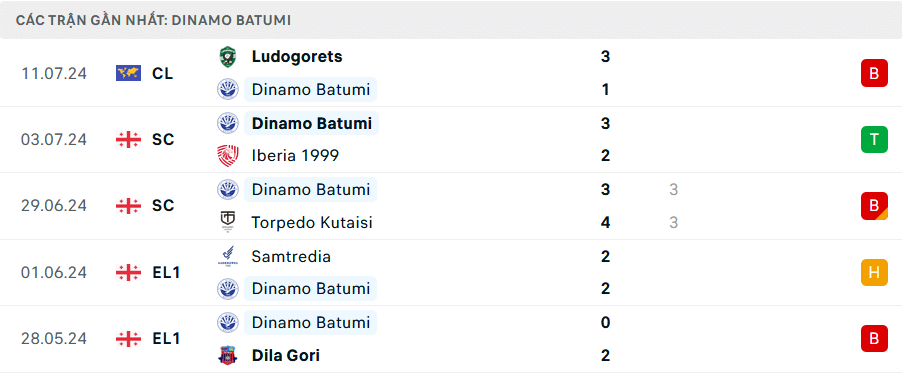Click Dinamo Batumi crest in 11.07.24 match
Viewport: 902px width, 379px height.
pyautogui.click(x=228, y=90)
